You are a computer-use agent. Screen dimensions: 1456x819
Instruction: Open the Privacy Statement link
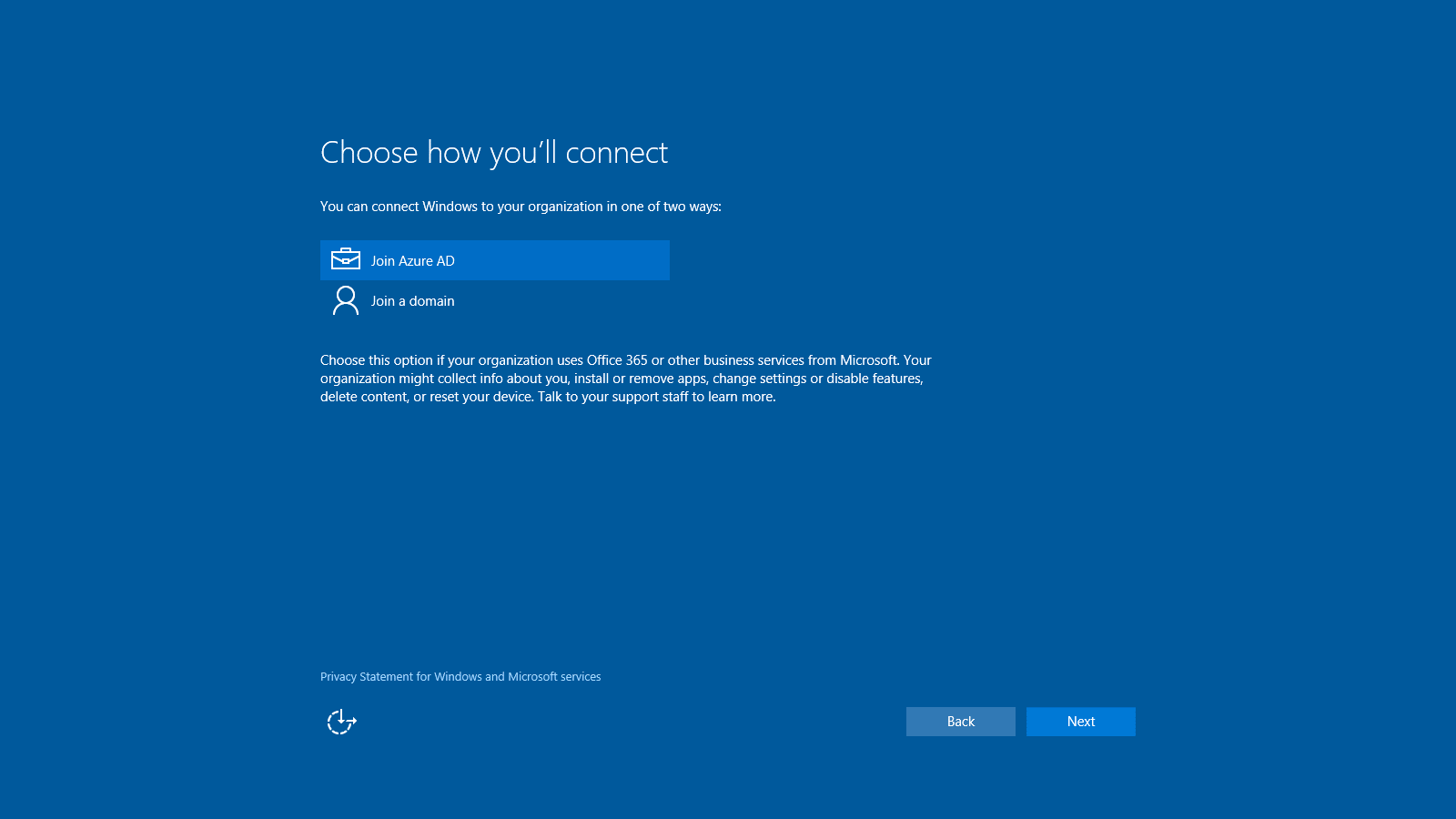coord(460,677)
